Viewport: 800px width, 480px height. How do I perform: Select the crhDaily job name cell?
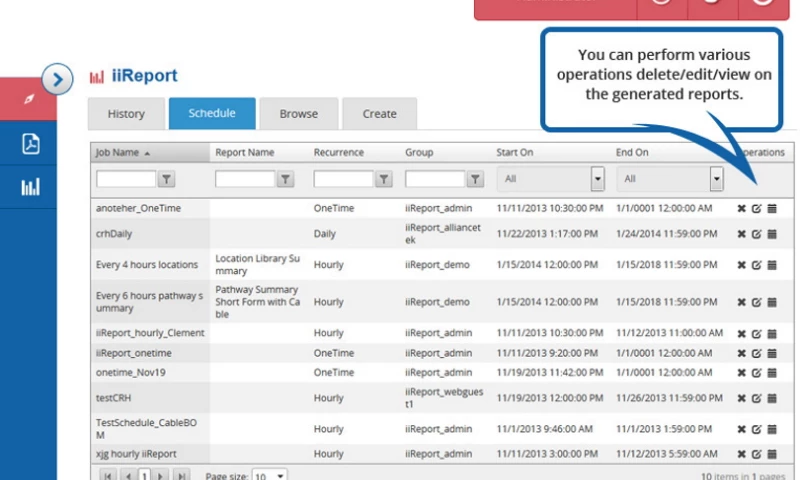[114, 234]
